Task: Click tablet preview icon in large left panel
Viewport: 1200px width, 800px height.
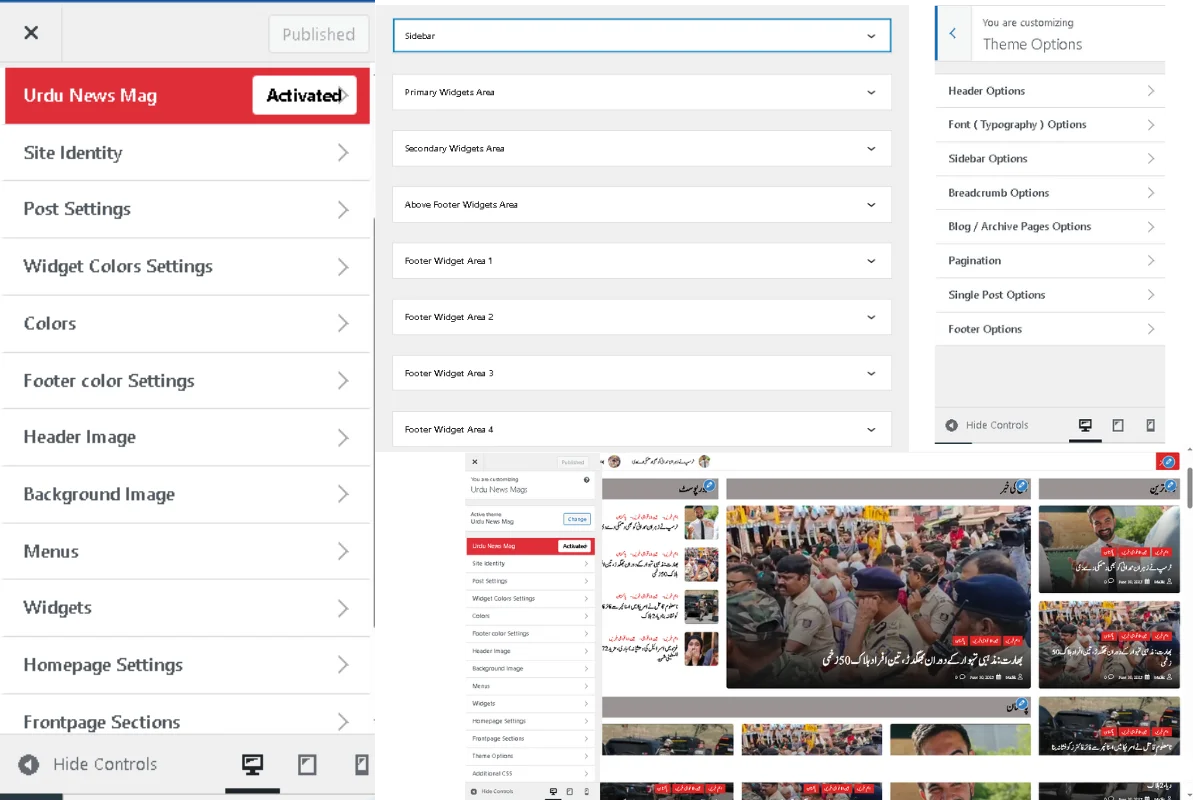Action: (307, 765)
